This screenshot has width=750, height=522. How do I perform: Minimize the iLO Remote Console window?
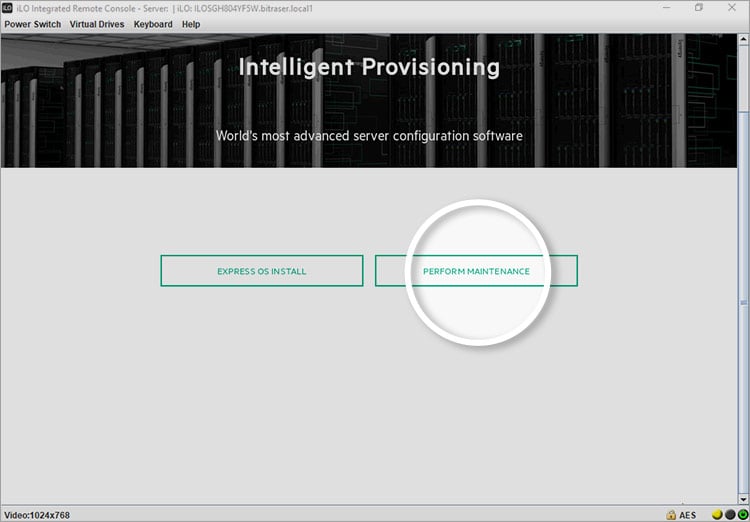(666, 8)
